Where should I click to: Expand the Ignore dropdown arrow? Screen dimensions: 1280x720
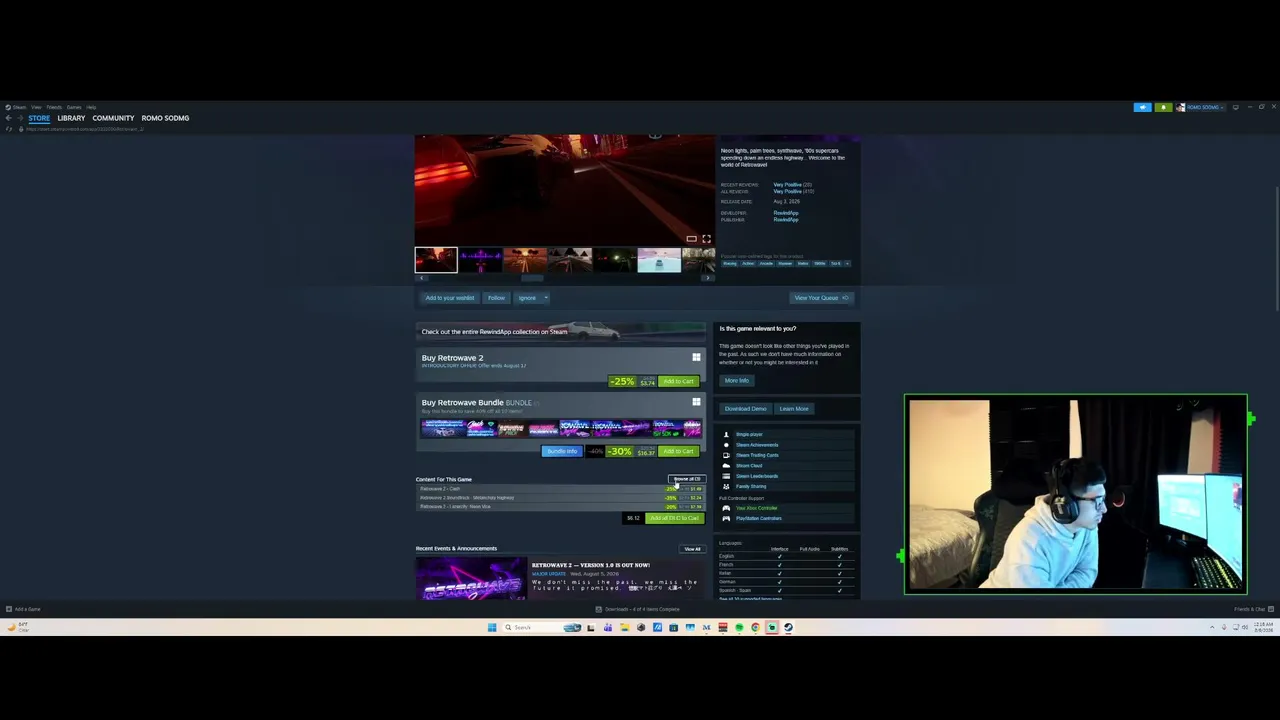pos(544,298)
